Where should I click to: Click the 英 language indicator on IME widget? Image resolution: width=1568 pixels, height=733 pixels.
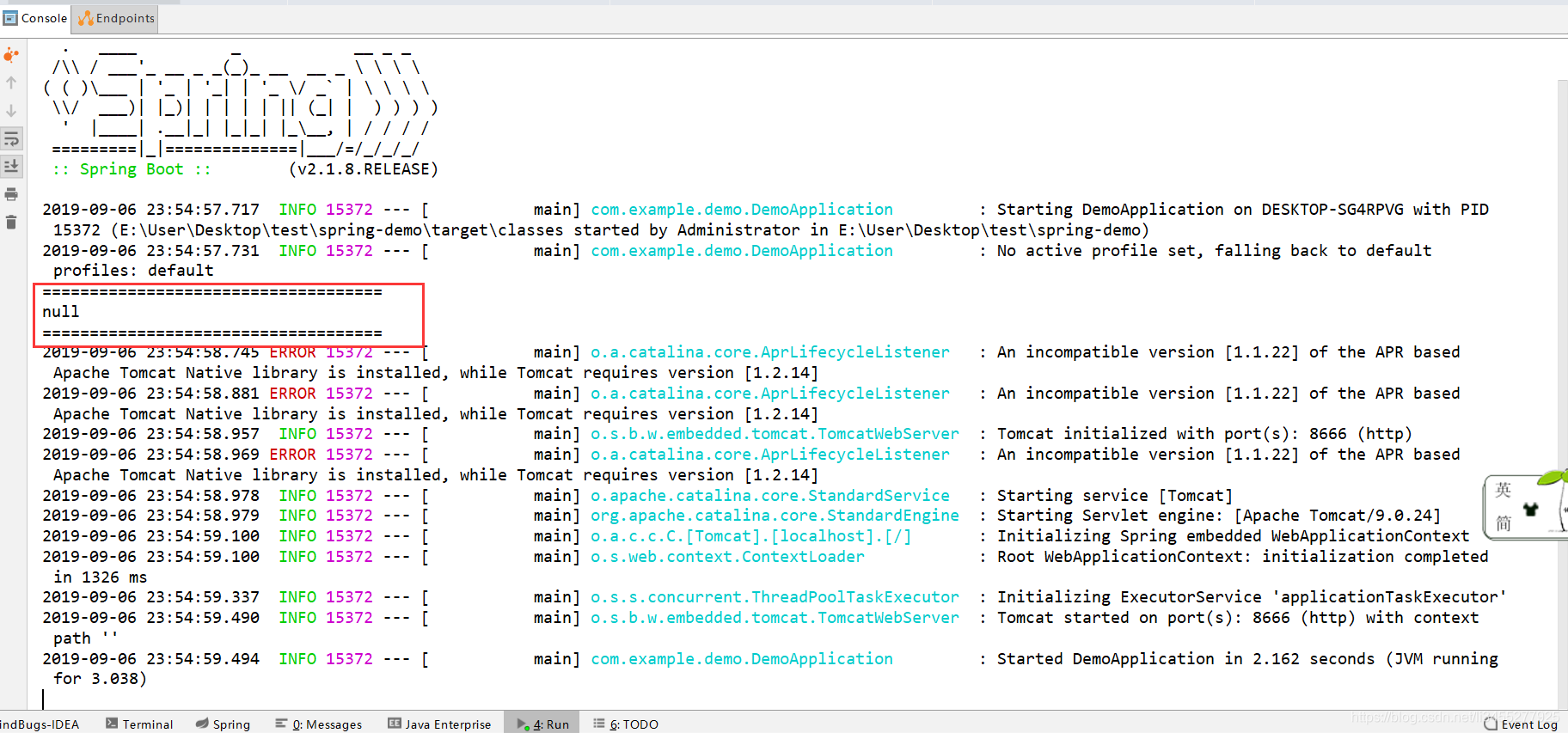pyautogui.click(x=1503, y=490)
